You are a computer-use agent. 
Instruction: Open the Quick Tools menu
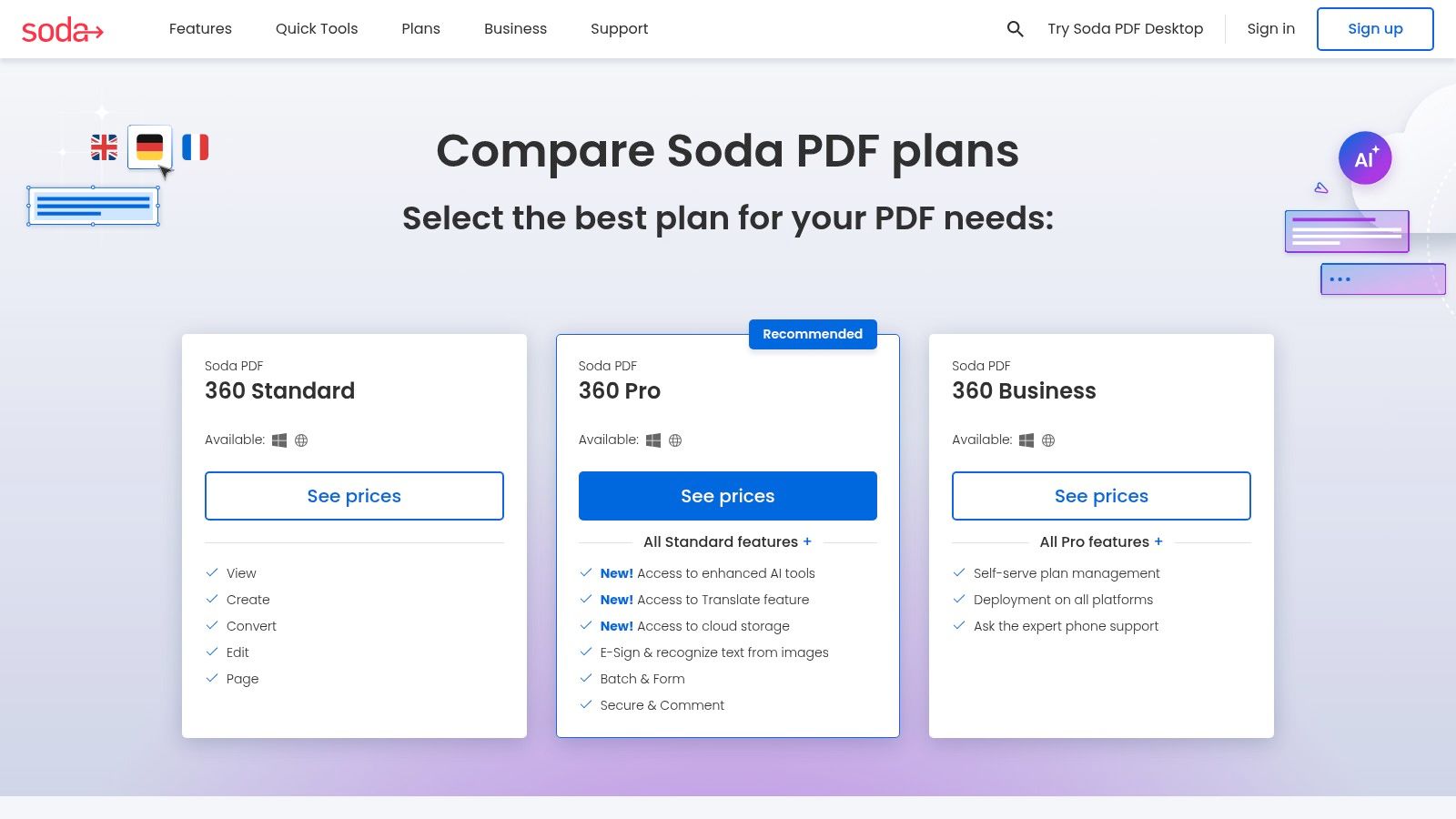tap(316, 28)
